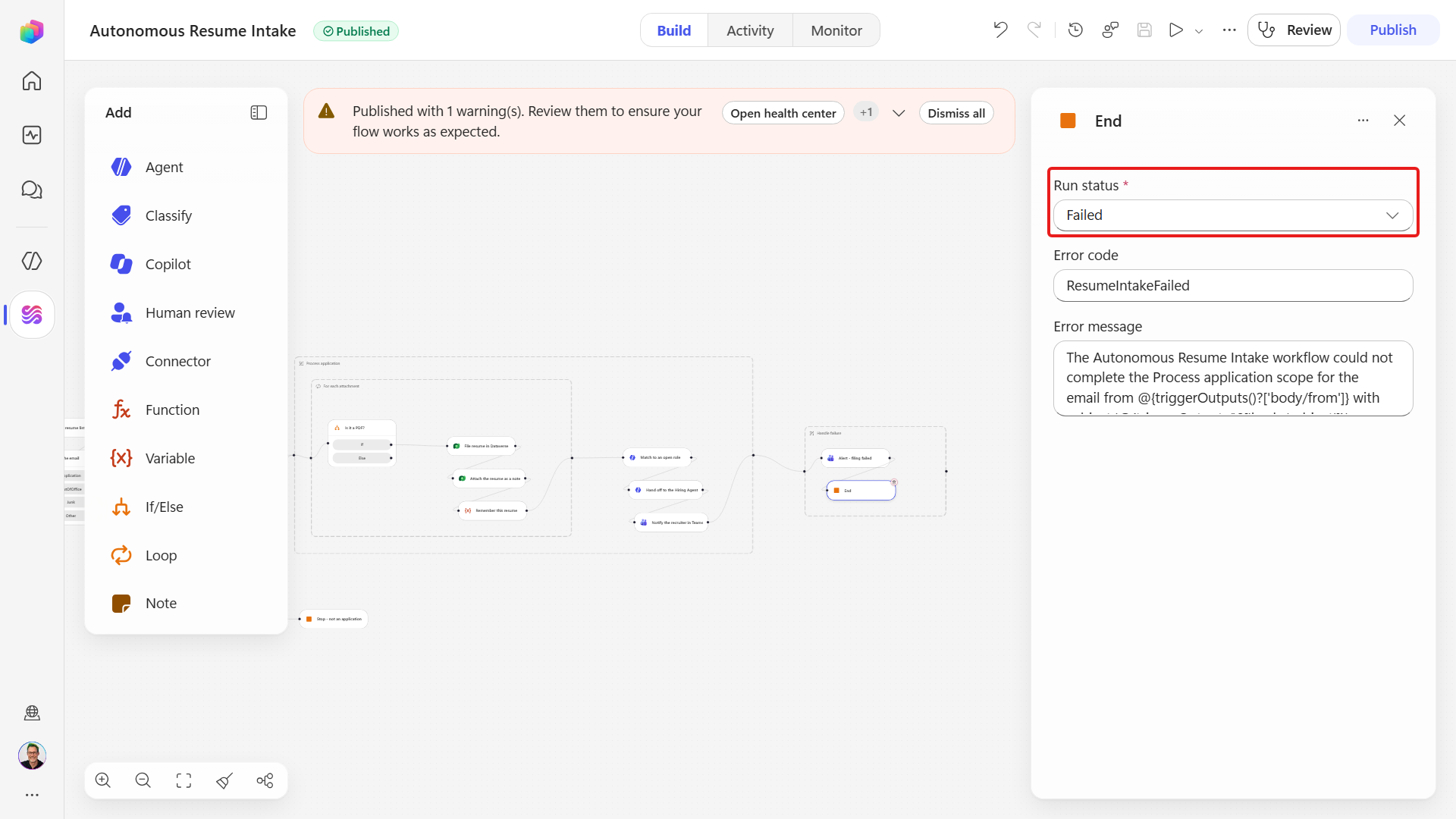Delete the End node via trash icon

(894, 482)
